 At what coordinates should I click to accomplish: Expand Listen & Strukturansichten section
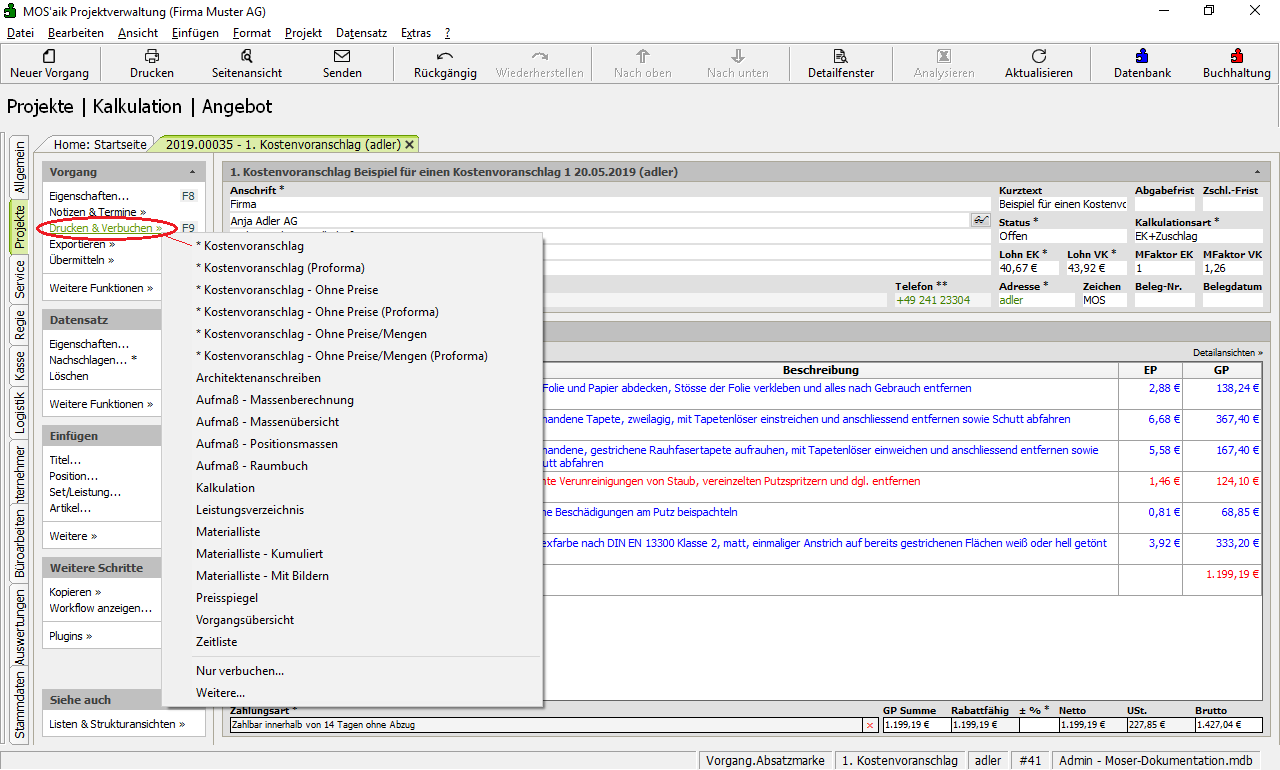click(117, 724)
